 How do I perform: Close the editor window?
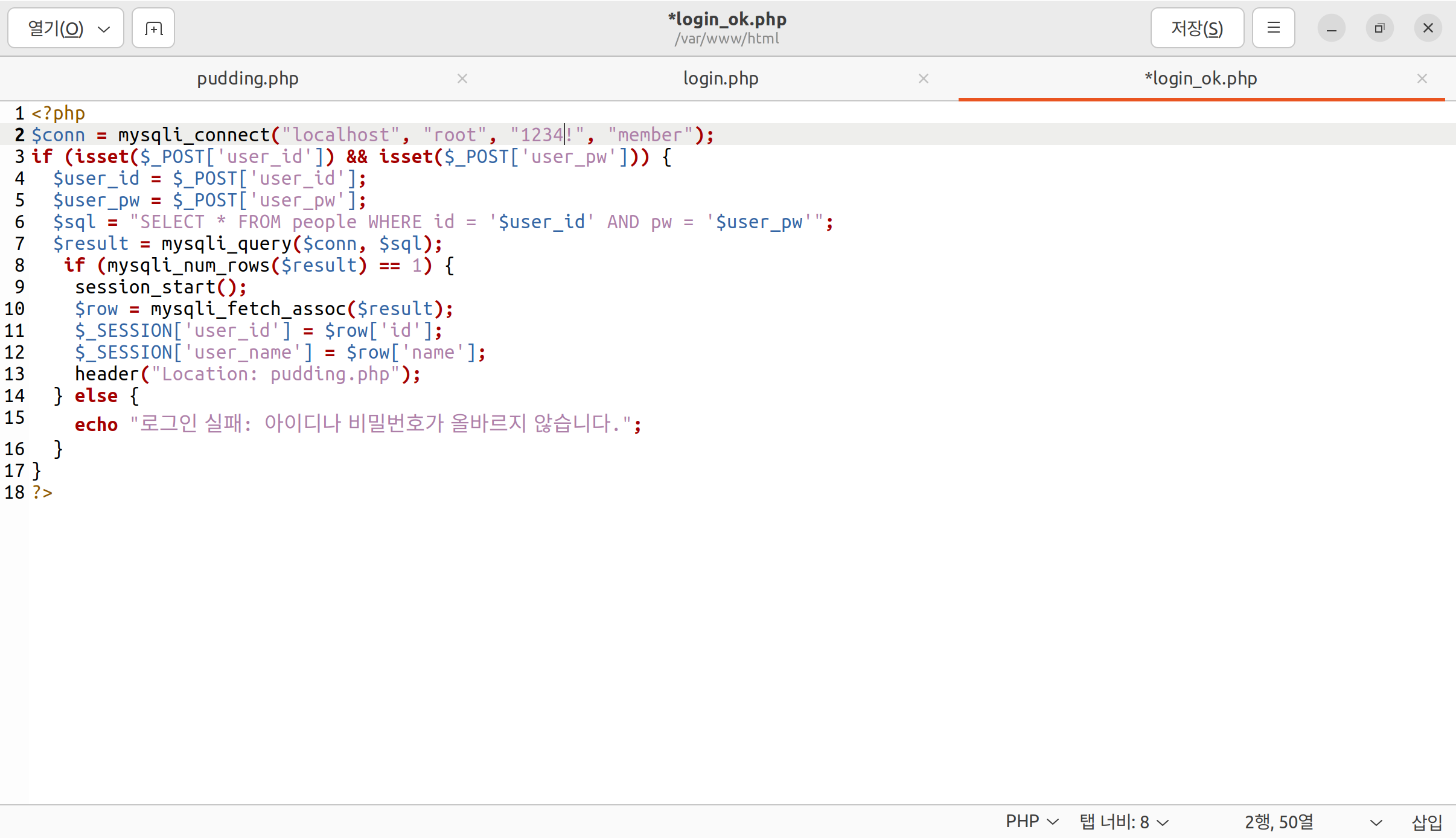[x=1428, y=28]
